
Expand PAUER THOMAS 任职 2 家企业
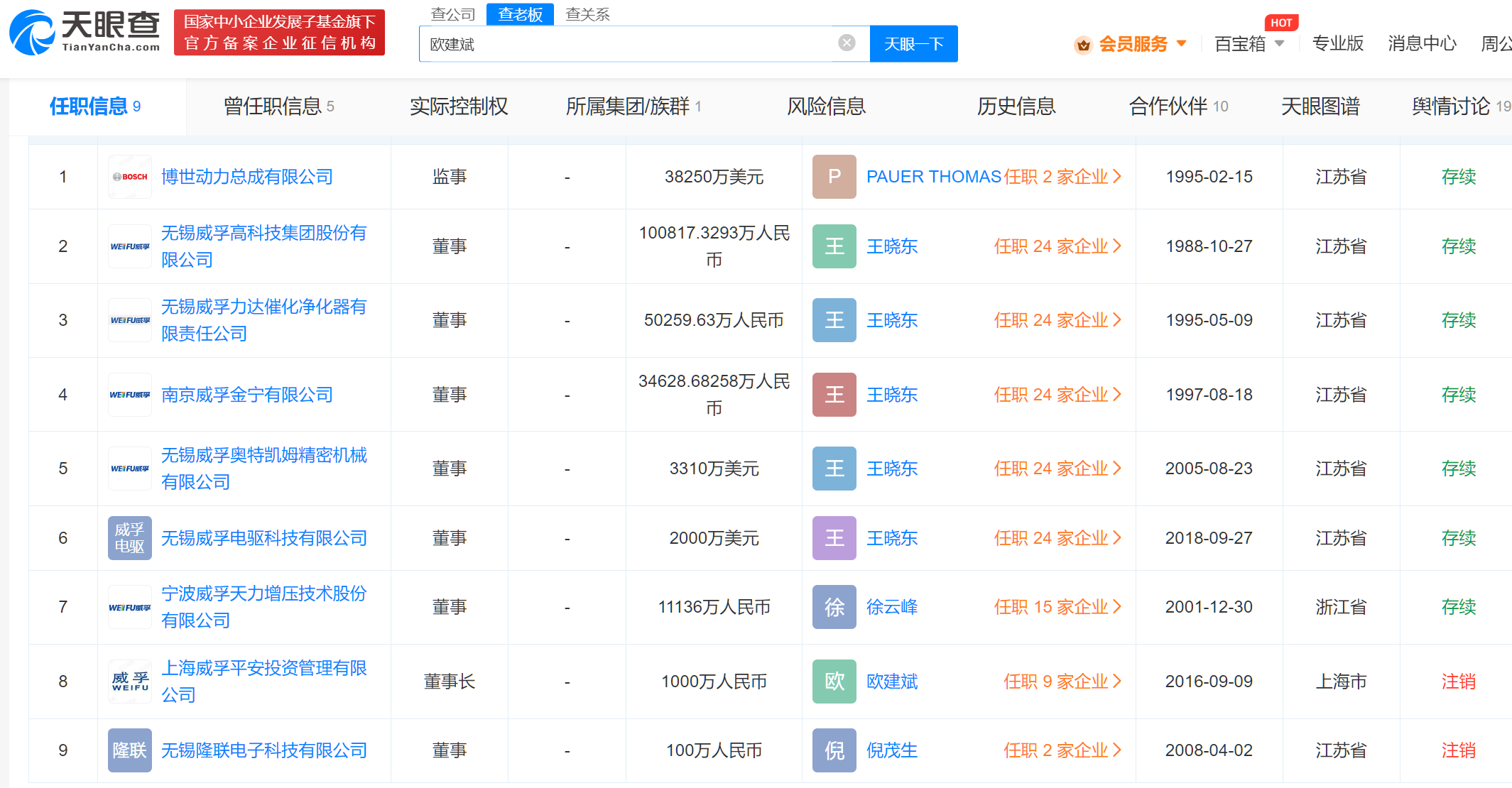click(x=1063, y=177)
